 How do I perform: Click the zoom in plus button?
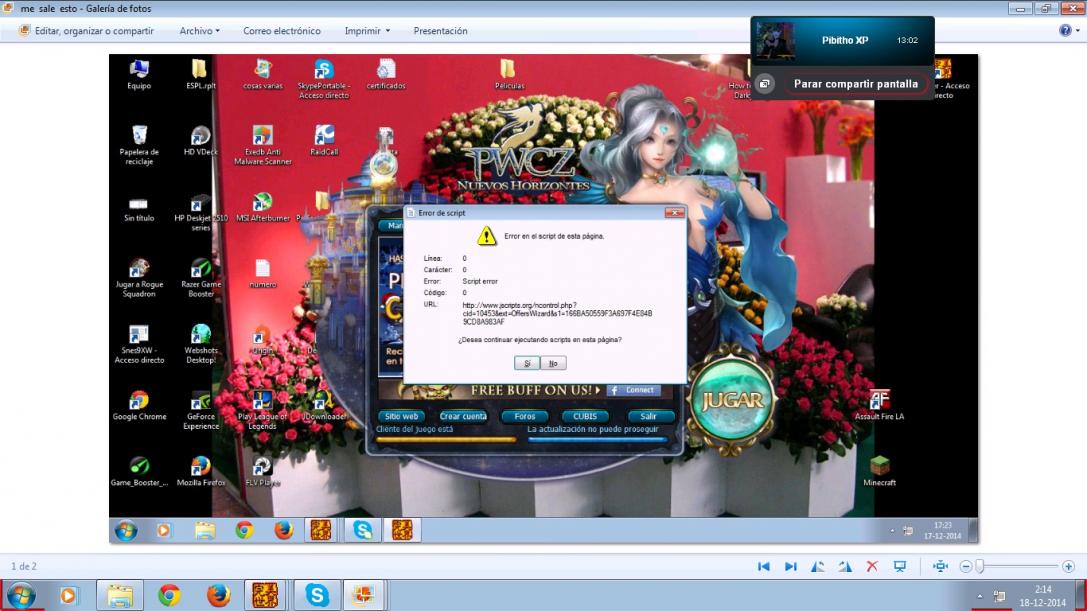1068,567
